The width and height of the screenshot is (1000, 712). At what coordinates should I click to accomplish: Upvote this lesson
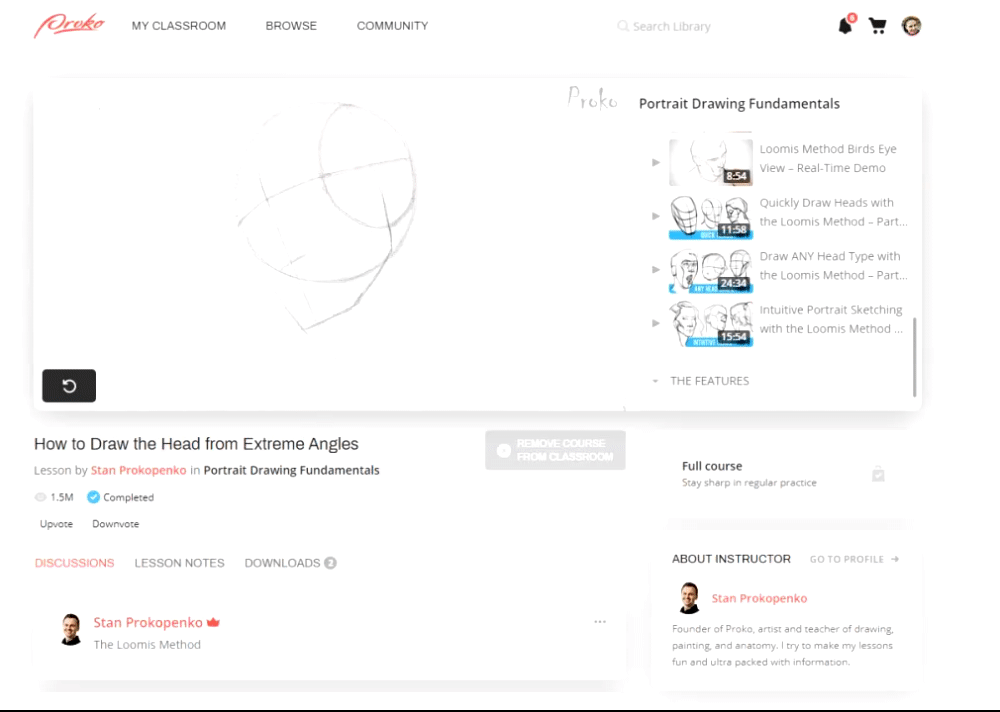[56, 524]
